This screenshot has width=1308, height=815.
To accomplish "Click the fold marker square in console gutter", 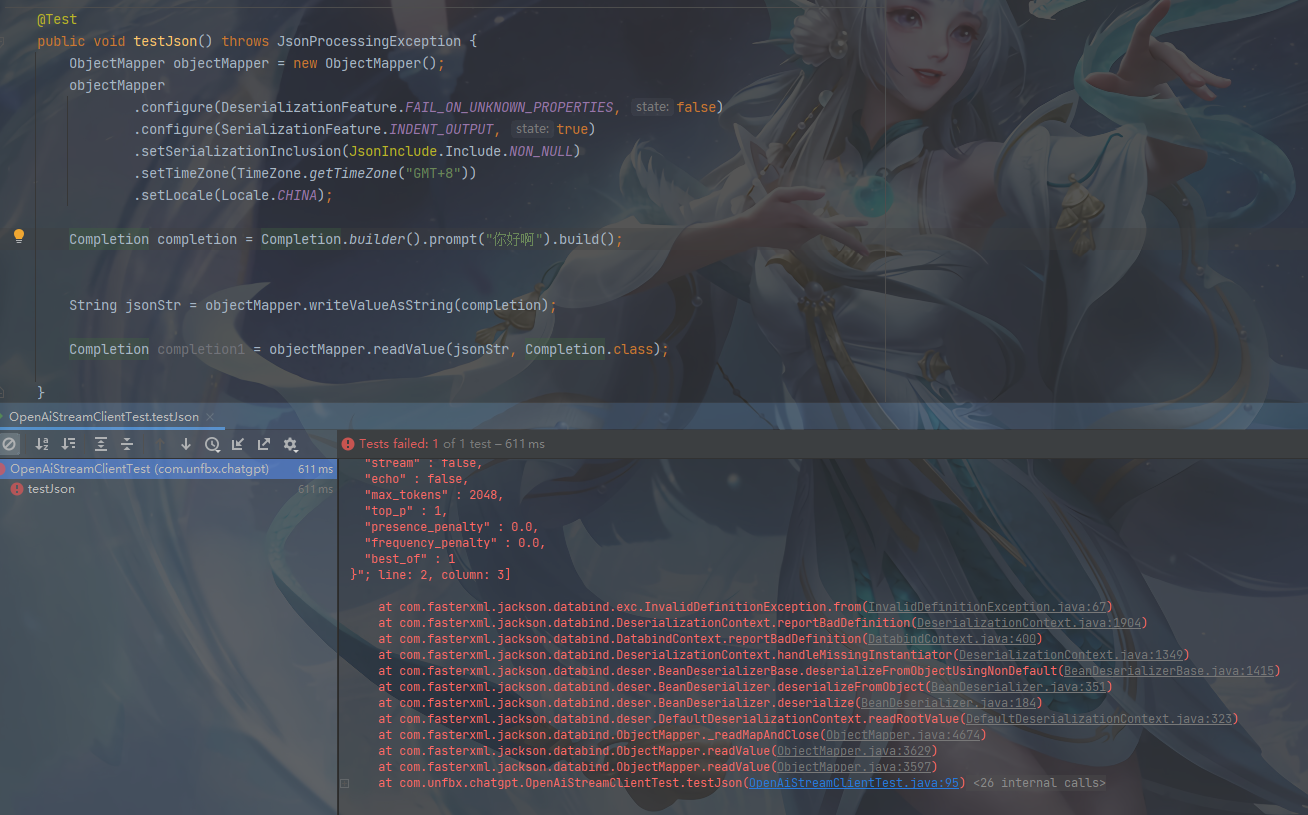I will pyautogui.click(x=345, y=782).
